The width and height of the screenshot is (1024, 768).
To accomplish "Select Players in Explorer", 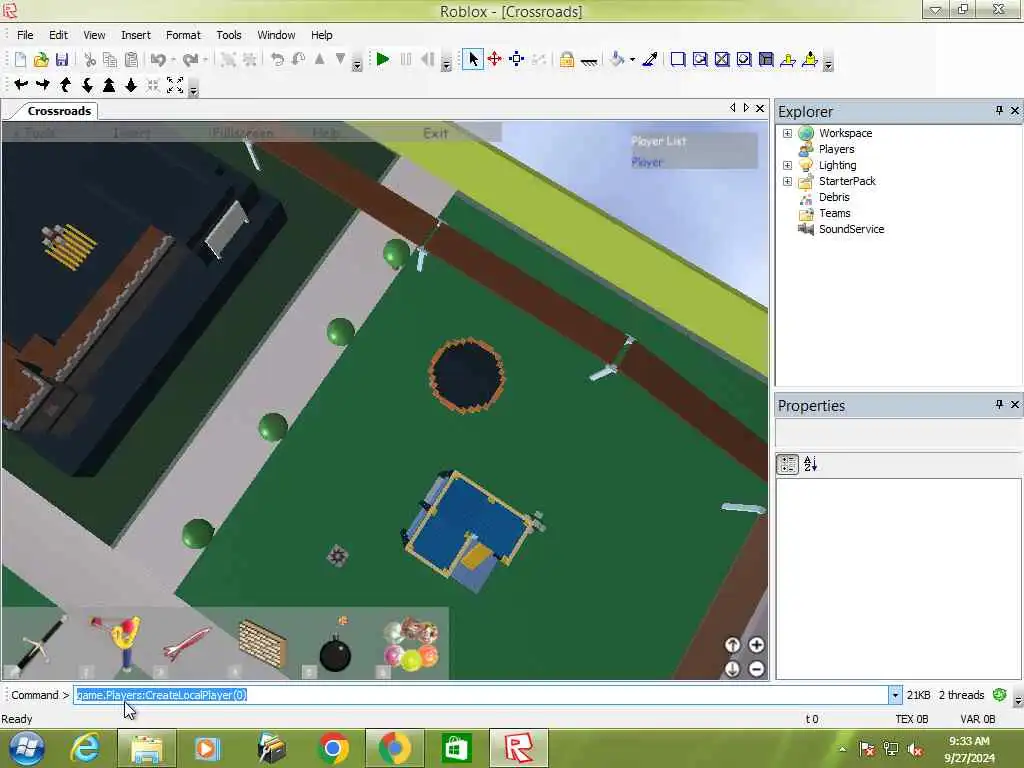I will tap(837, 149).
